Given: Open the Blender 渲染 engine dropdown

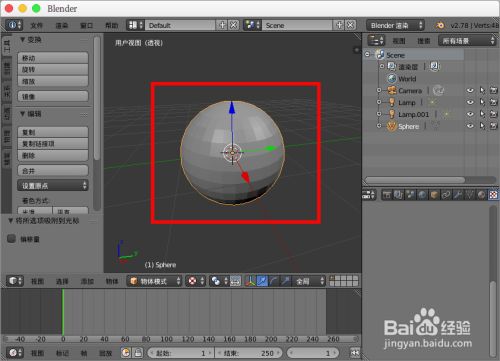Looking at the screenshot, I should 395,25.
